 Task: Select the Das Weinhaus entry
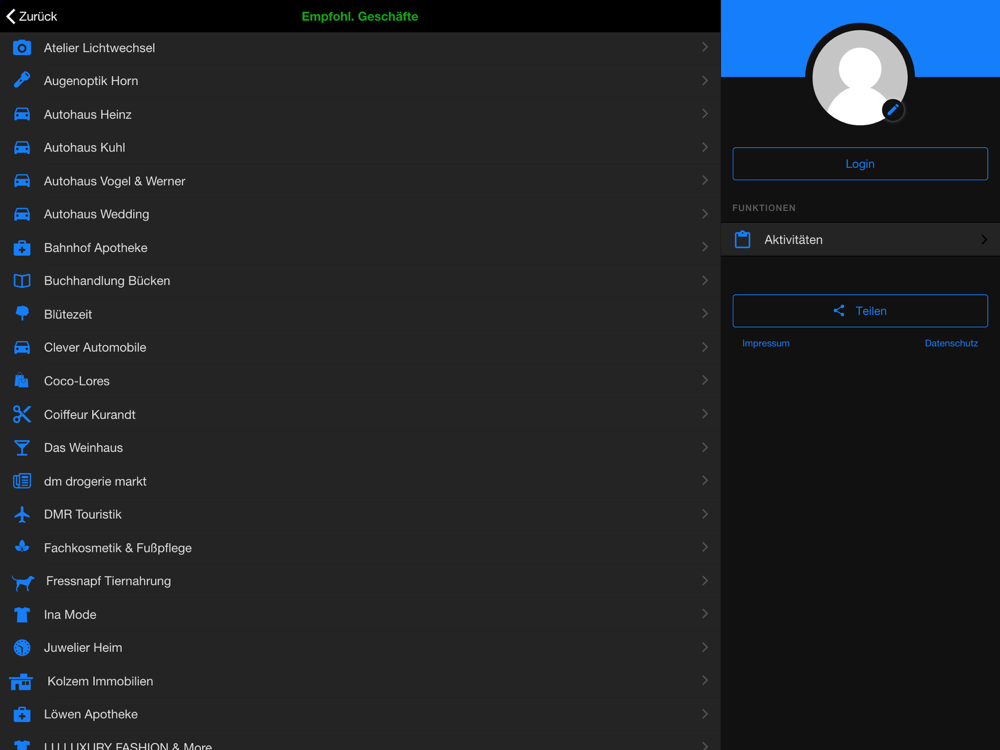[x=360, y=448]
